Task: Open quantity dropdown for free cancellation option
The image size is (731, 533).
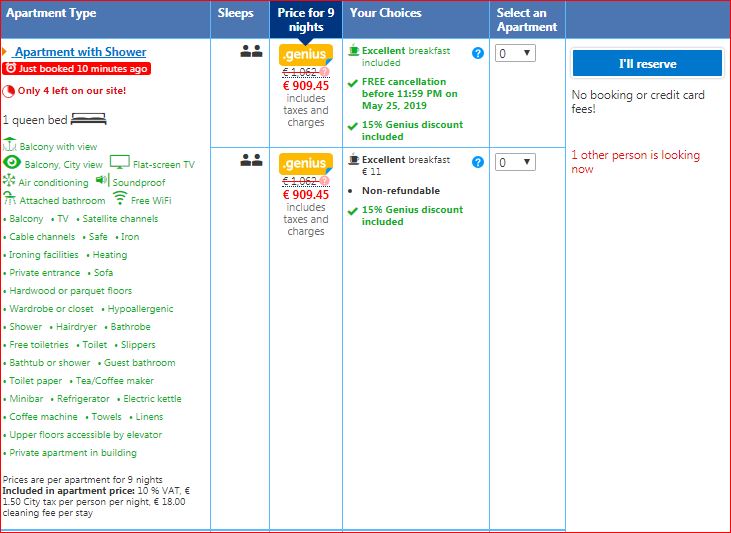Action: (x=516, y=53)
